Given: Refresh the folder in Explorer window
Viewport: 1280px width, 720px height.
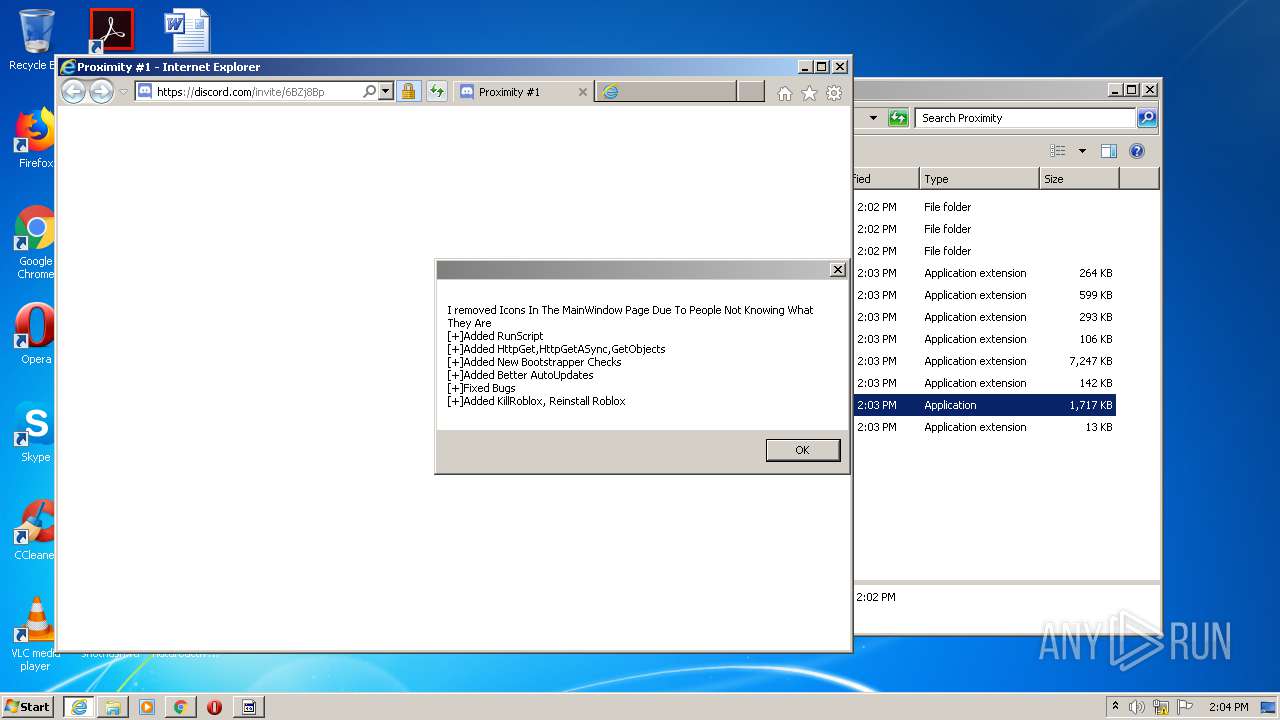Looking at the screenshot, I should click(x=898, y=118).
